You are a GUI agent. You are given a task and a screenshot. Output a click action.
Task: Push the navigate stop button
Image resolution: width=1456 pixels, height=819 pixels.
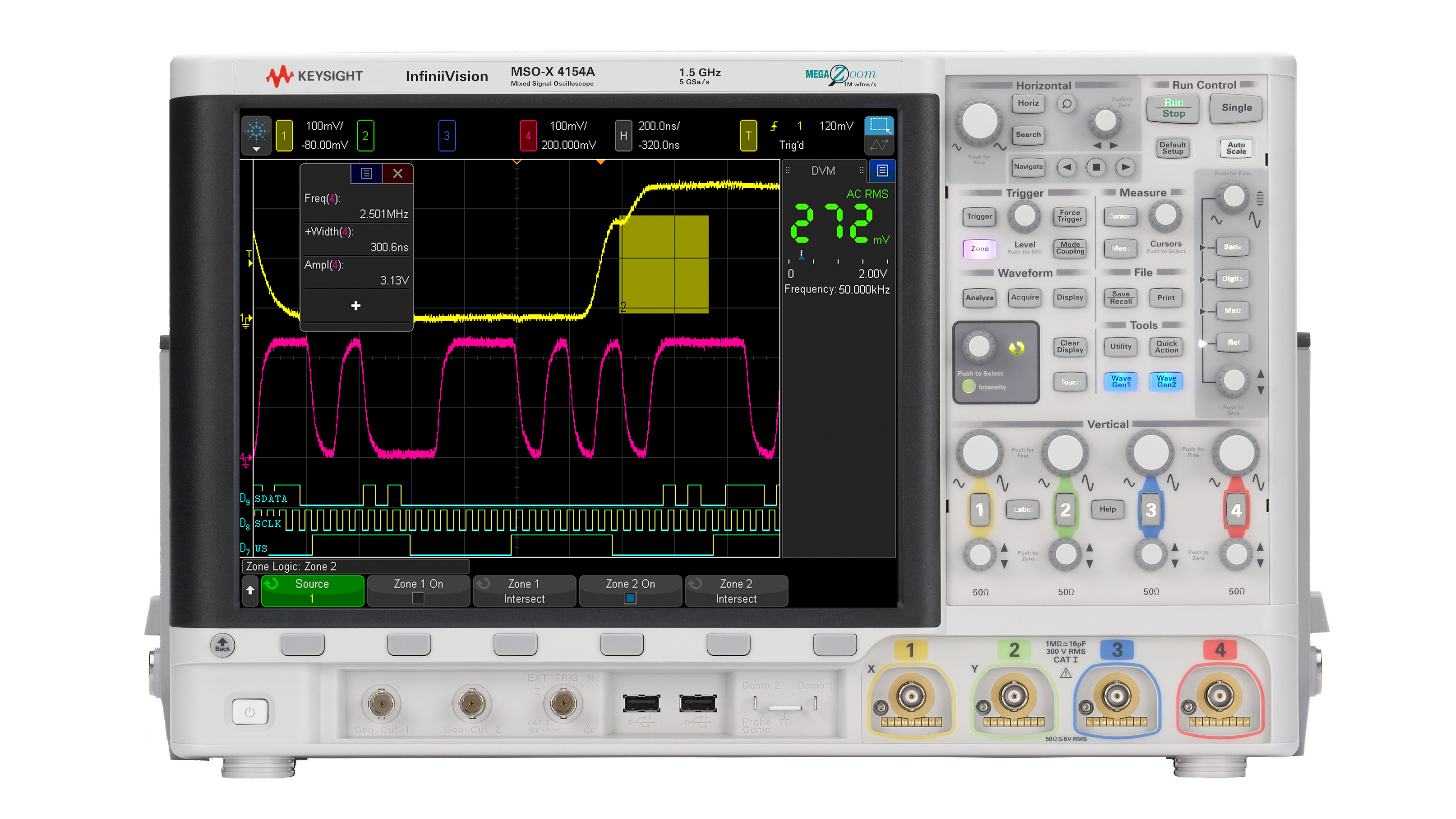(x=1096, y=167)
